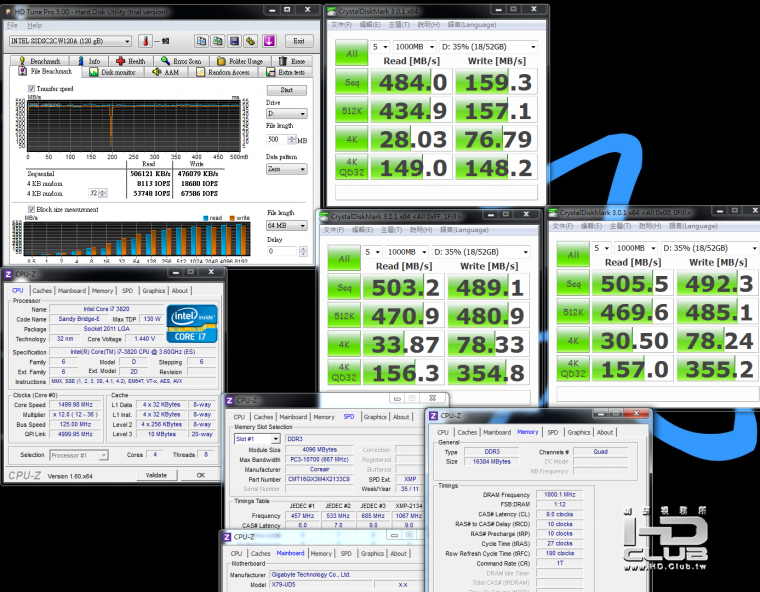
Task: Open About tab in CPU-Z Memory window
Action: (605, 432)
